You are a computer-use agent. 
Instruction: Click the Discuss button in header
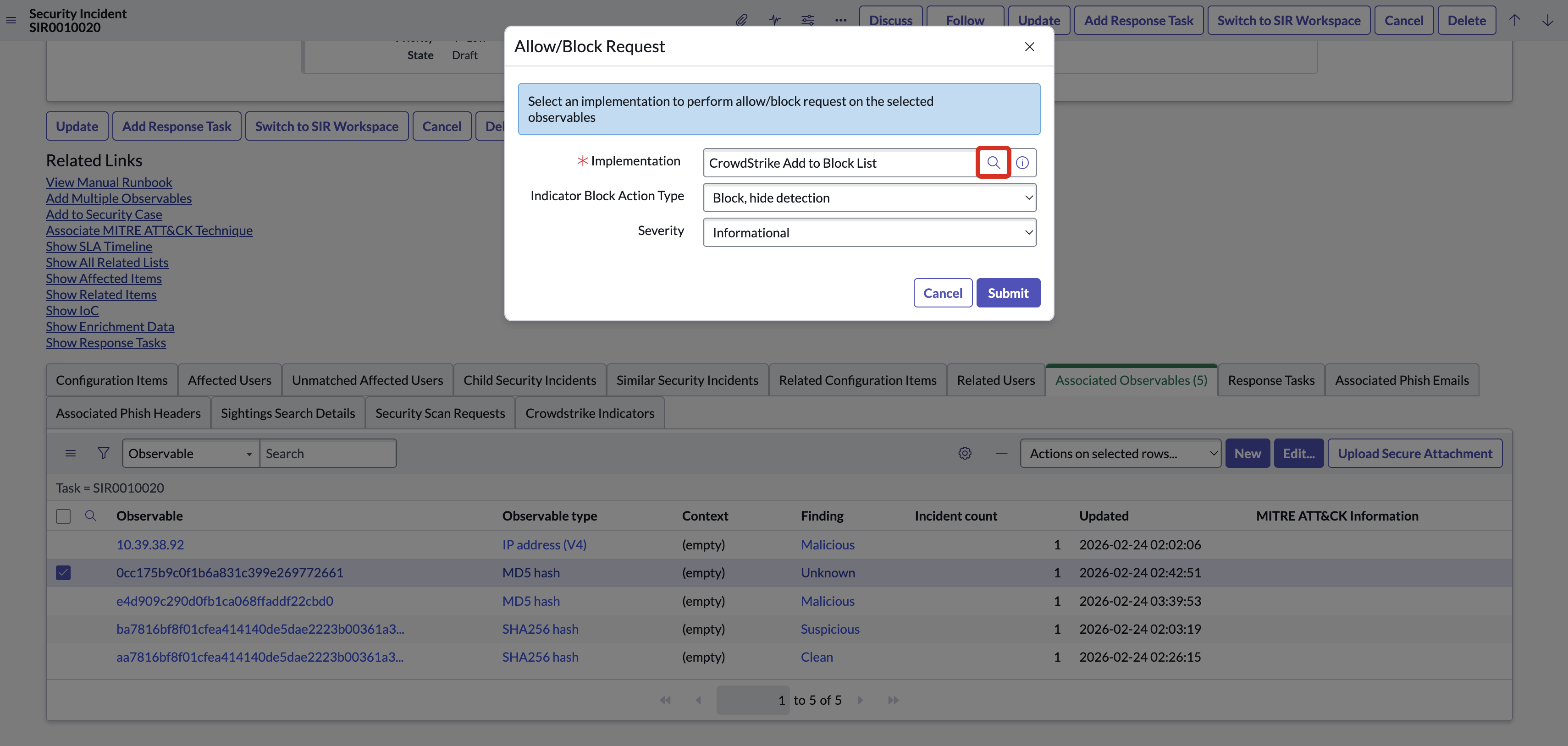tap(890, 21)
